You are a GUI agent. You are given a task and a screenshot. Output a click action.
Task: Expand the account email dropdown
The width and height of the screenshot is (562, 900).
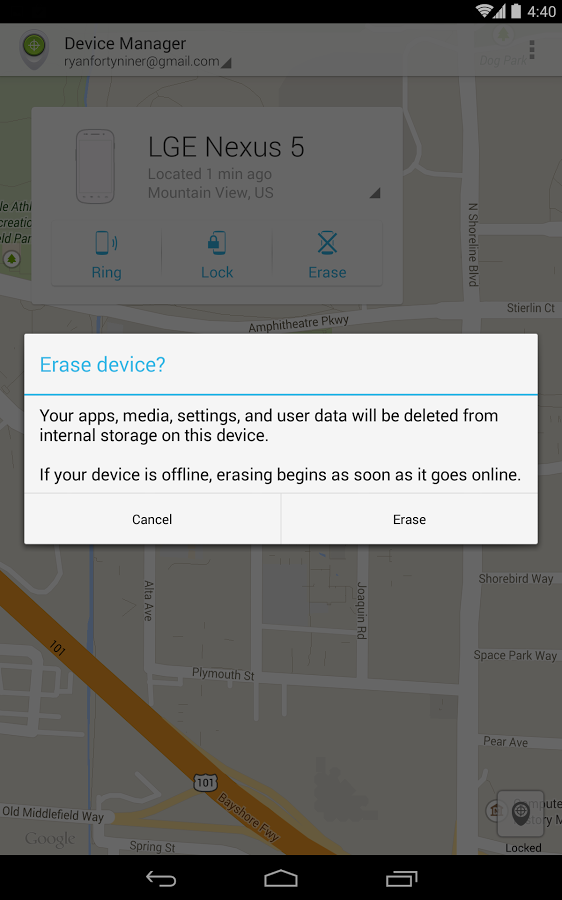pos(226,63)
